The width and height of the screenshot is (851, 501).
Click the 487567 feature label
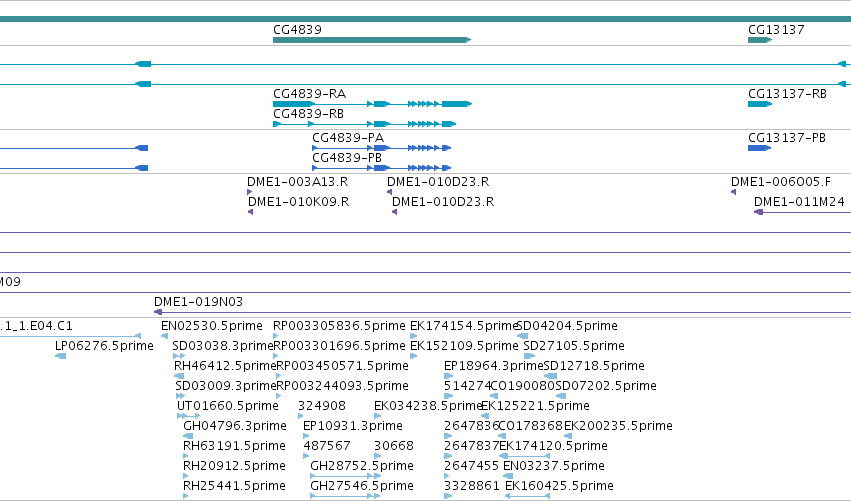click(327, 446)
